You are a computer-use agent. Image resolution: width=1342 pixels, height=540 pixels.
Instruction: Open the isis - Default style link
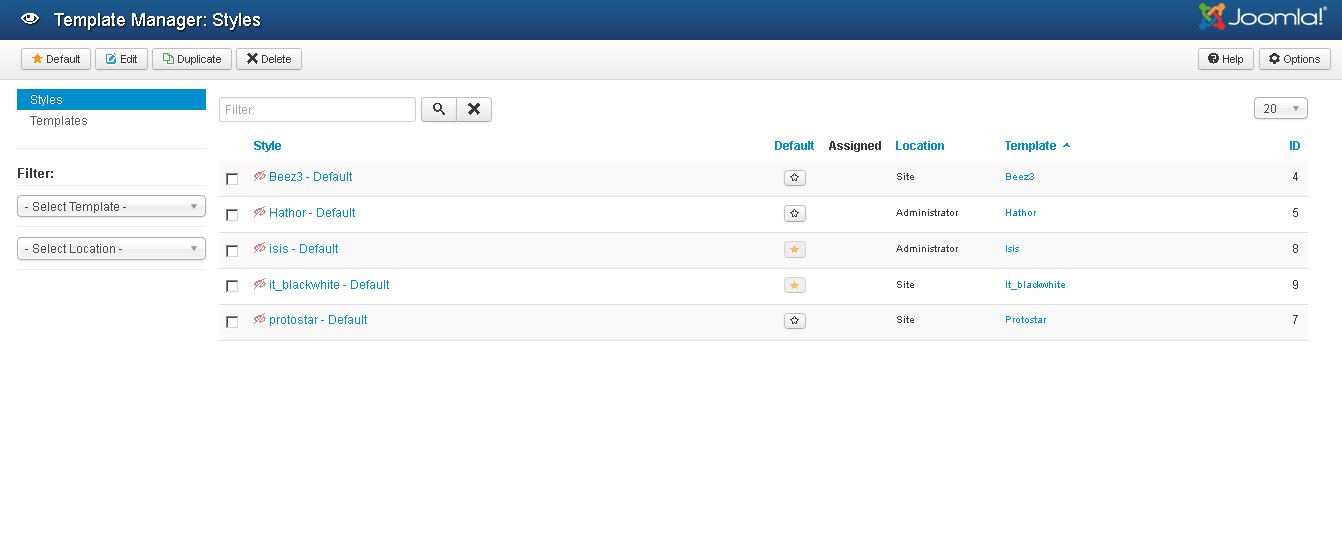[x=304, y=249]
